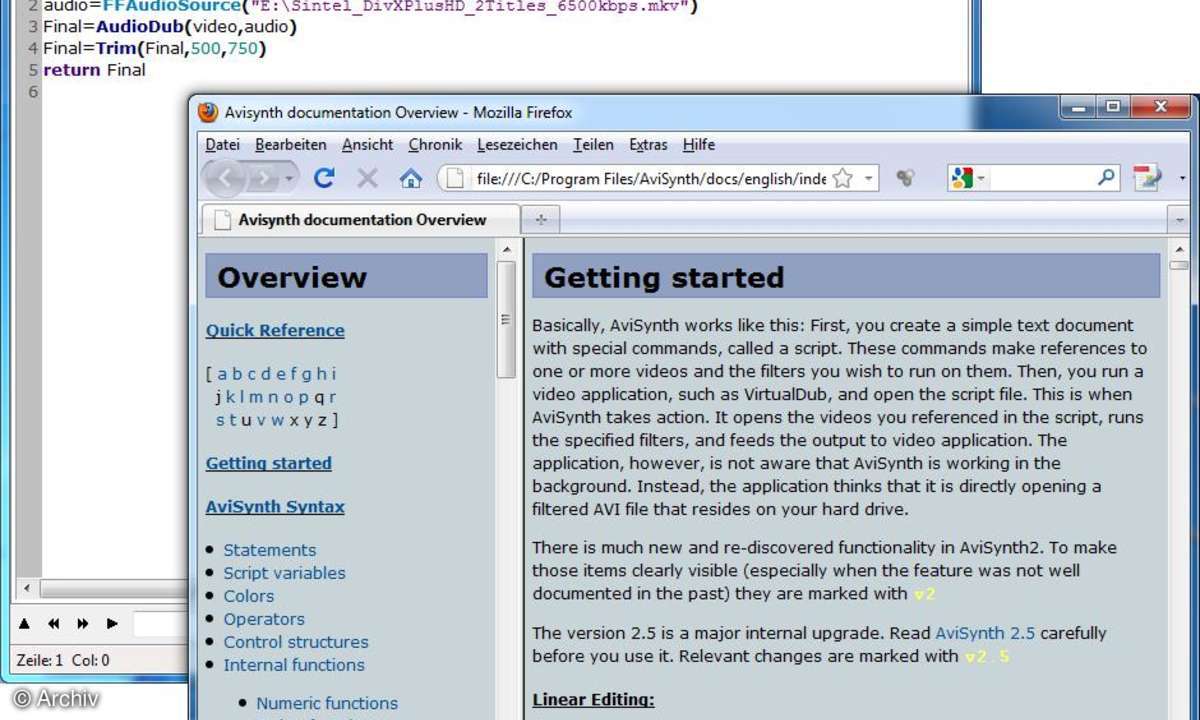Open the Statements link
1200x720 pixels.
270,550
